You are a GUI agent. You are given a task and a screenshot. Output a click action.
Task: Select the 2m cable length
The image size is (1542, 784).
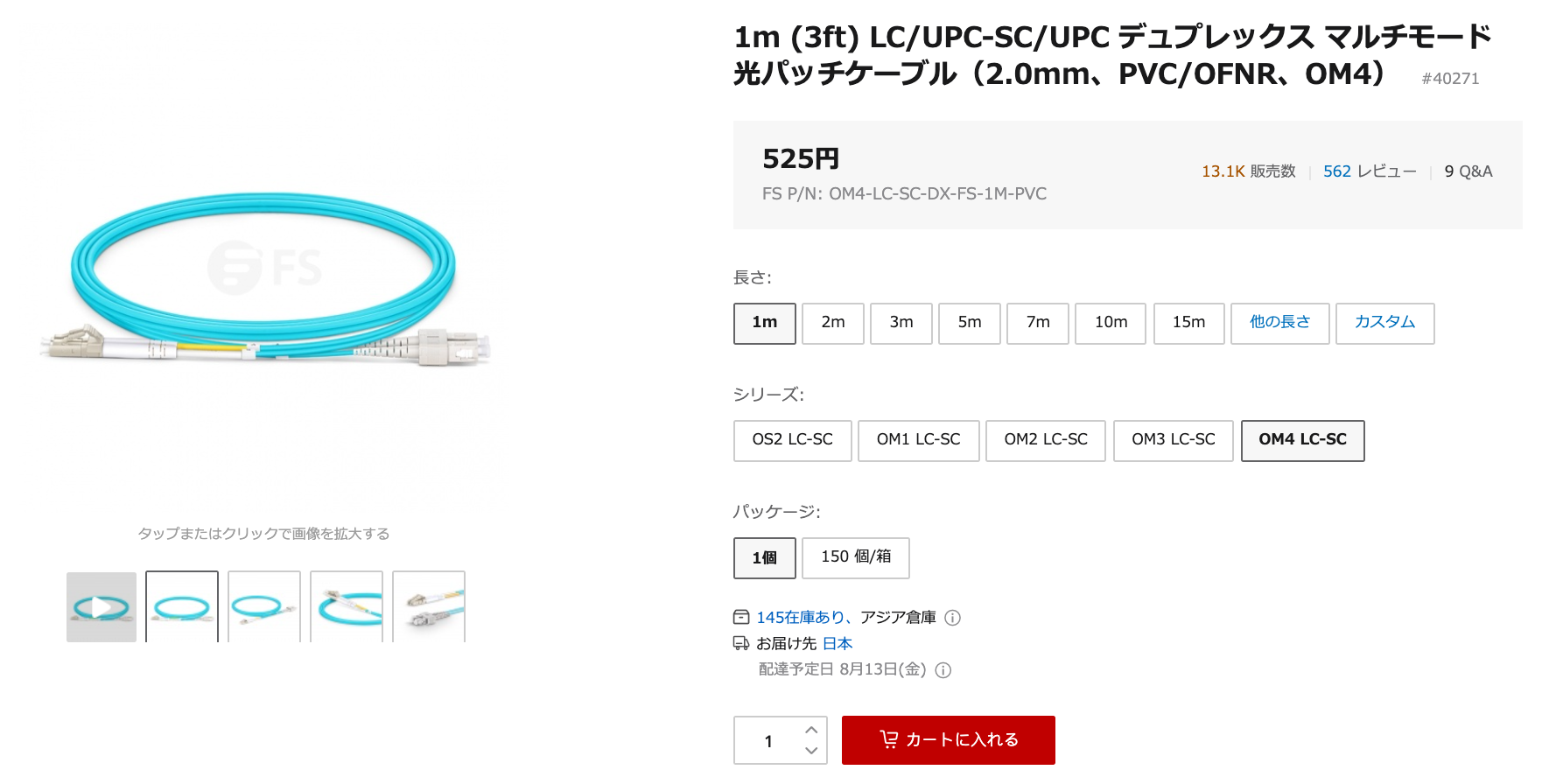(832, 323)
